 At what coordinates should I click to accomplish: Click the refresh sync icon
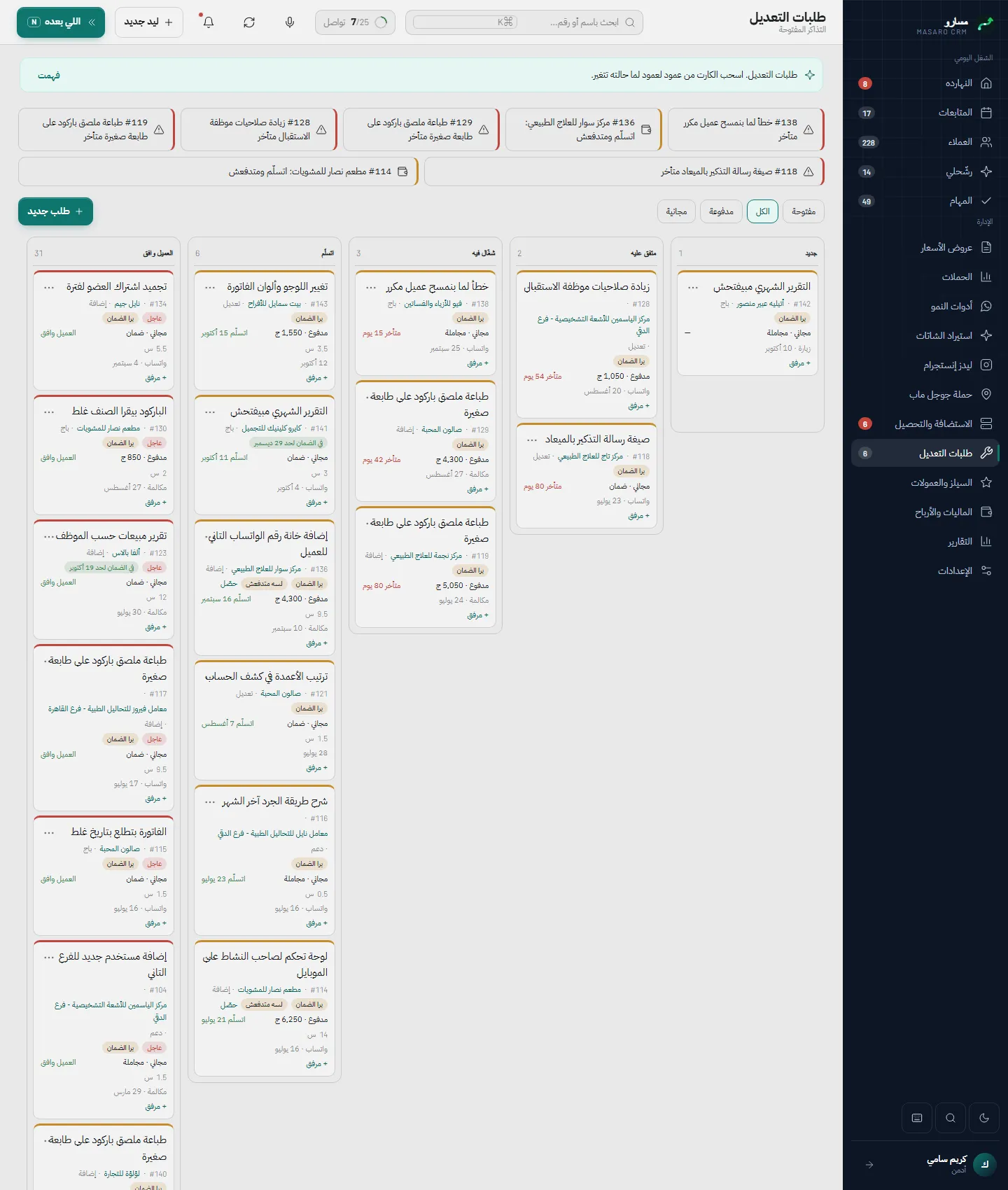click(x=249, y=22)
